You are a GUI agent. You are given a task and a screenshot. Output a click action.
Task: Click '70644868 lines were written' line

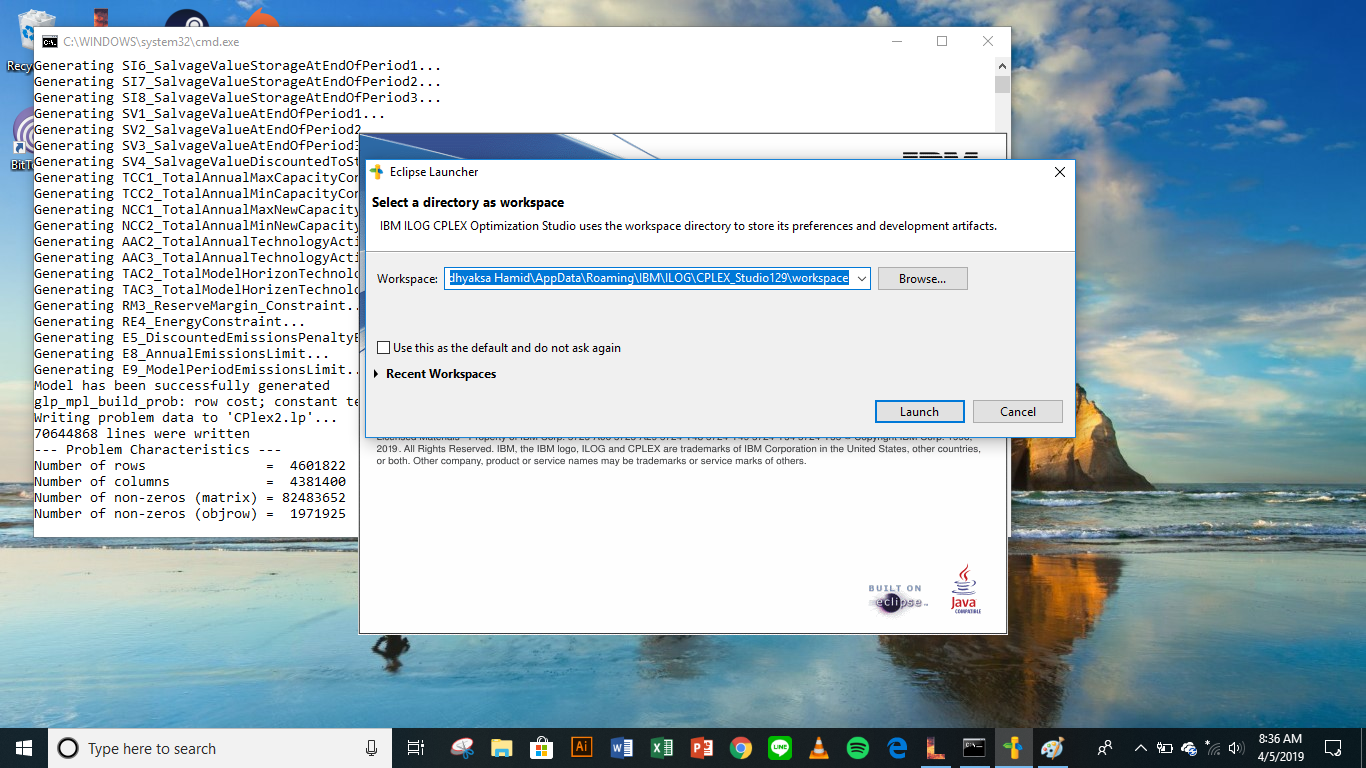click(x=142, y=433)
